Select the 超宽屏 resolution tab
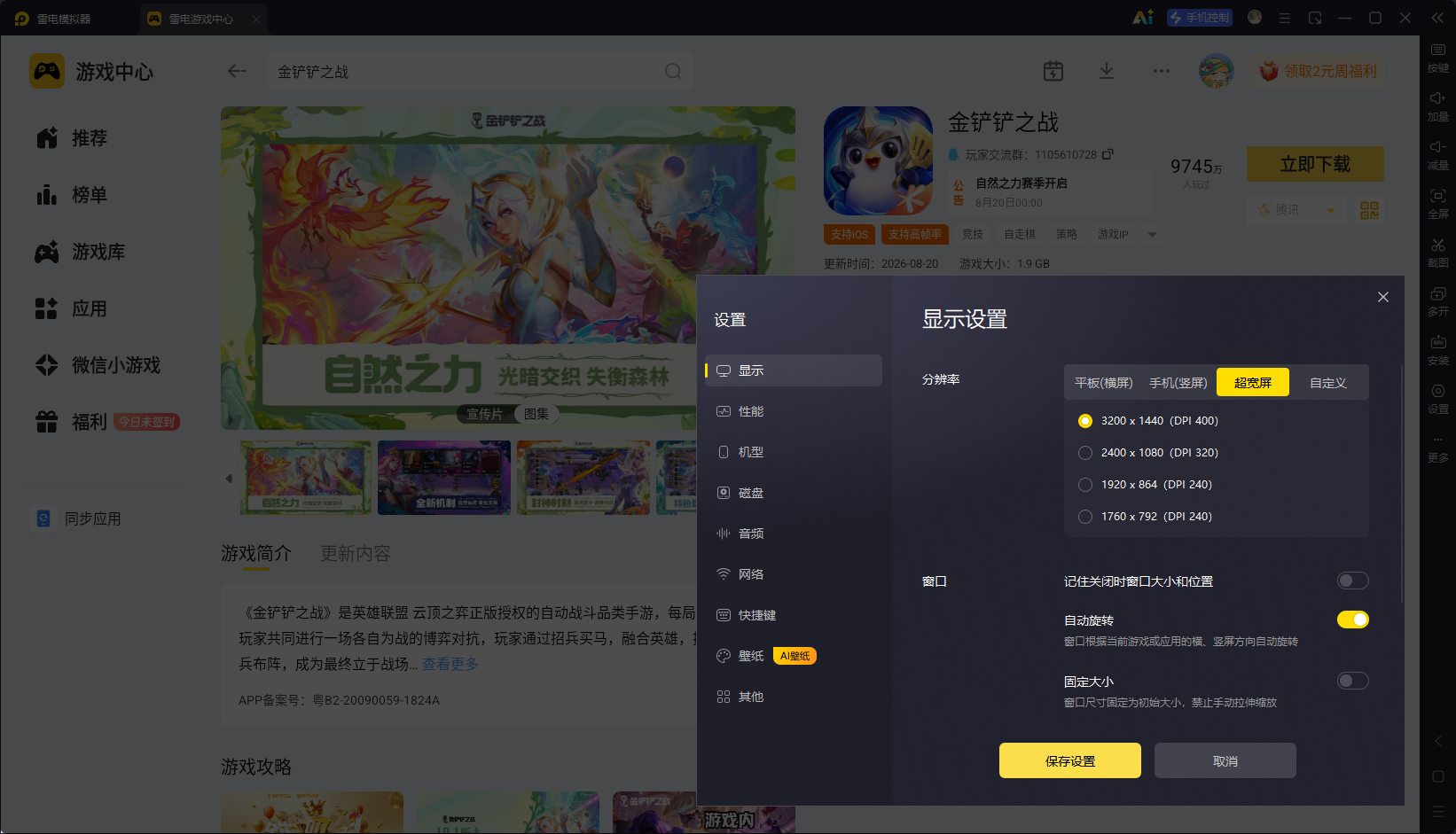Viewport: 1456px width, 834px height. click(1253, 382)
